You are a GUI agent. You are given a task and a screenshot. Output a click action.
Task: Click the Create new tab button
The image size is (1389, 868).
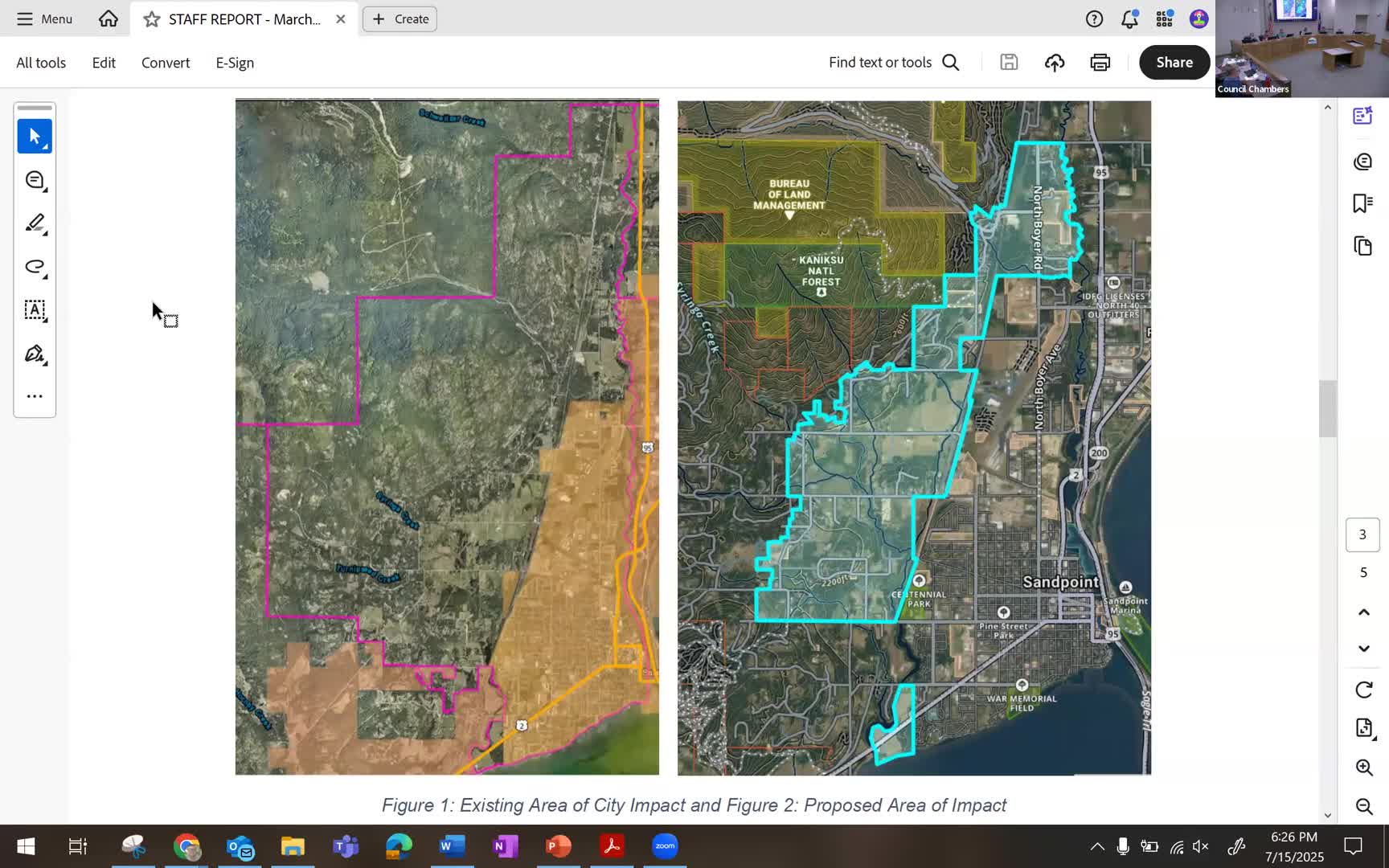click(x=399, y=19)
